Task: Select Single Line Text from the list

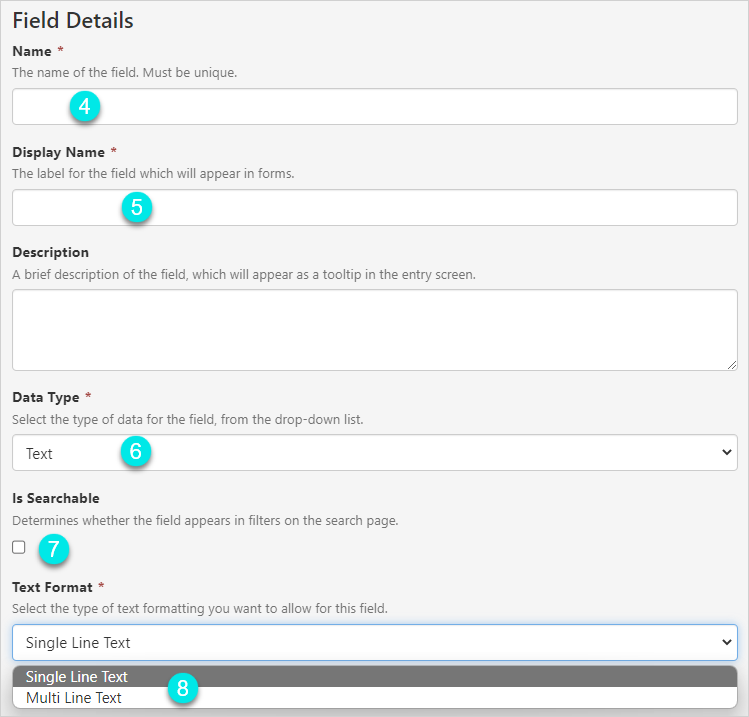Action: coord(78,677)
